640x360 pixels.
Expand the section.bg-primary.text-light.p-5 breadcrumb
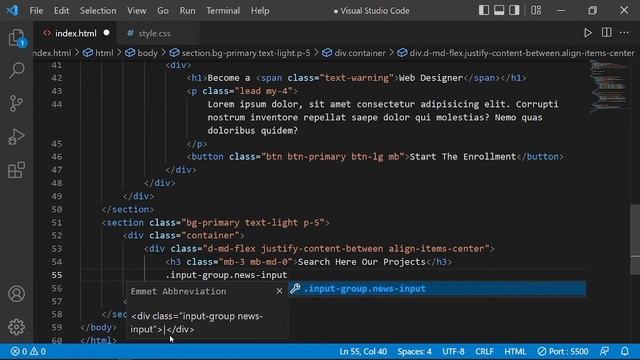coord(240,53)
